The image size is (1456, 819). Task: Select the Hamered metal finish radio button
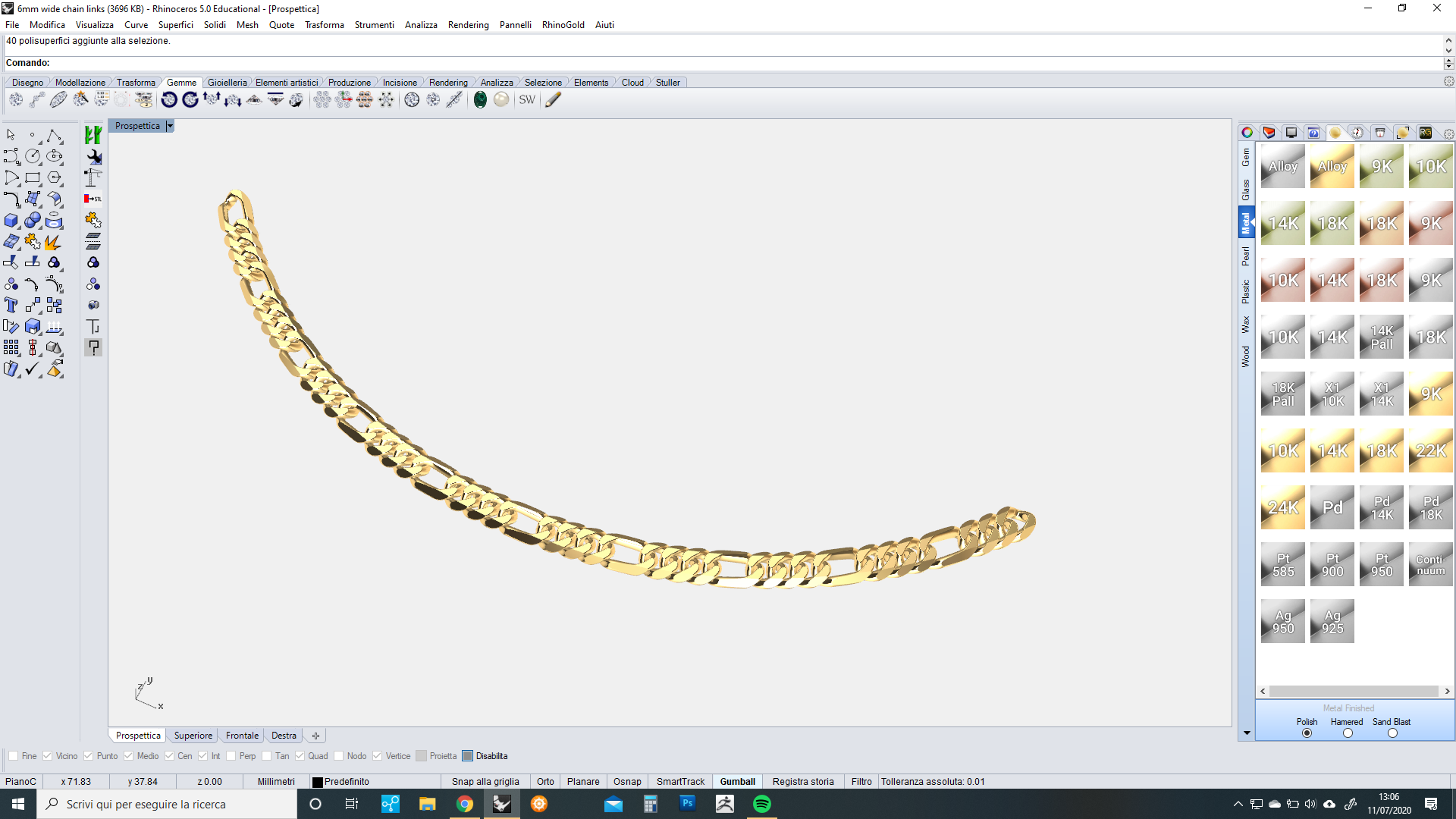[1348, 733]
